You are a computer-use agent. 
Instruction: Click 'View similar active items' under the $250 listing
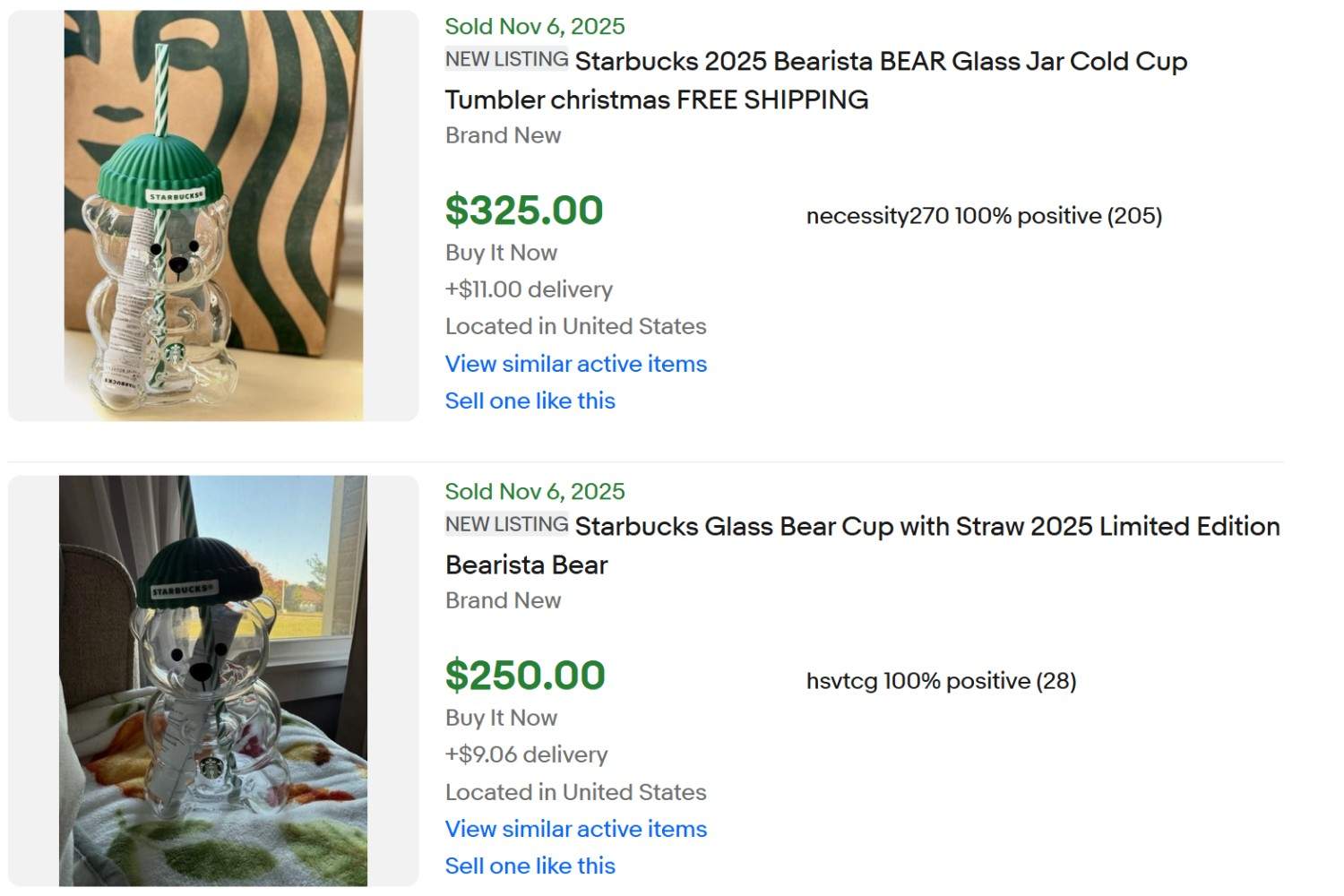tap(576, 829)
